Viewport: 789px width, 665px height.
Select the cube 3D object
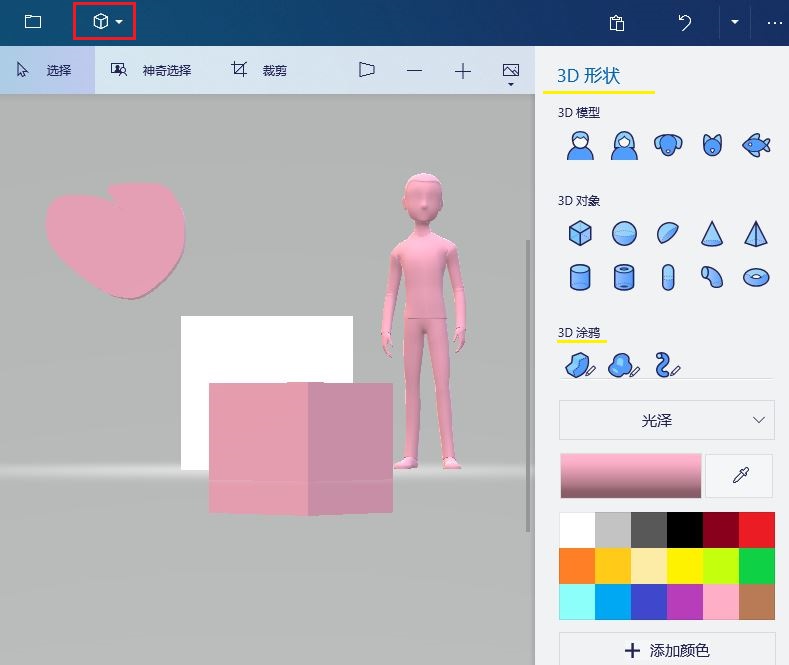coord(580,233)
